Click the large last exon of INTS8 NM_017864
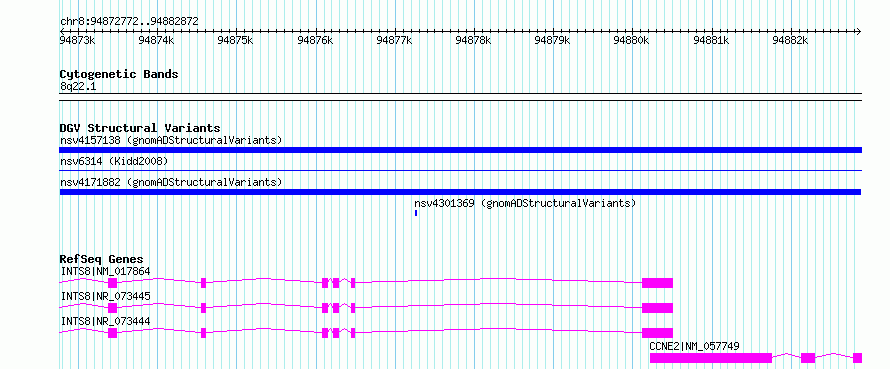The image size is (890, 369). (x=657, y=283)
